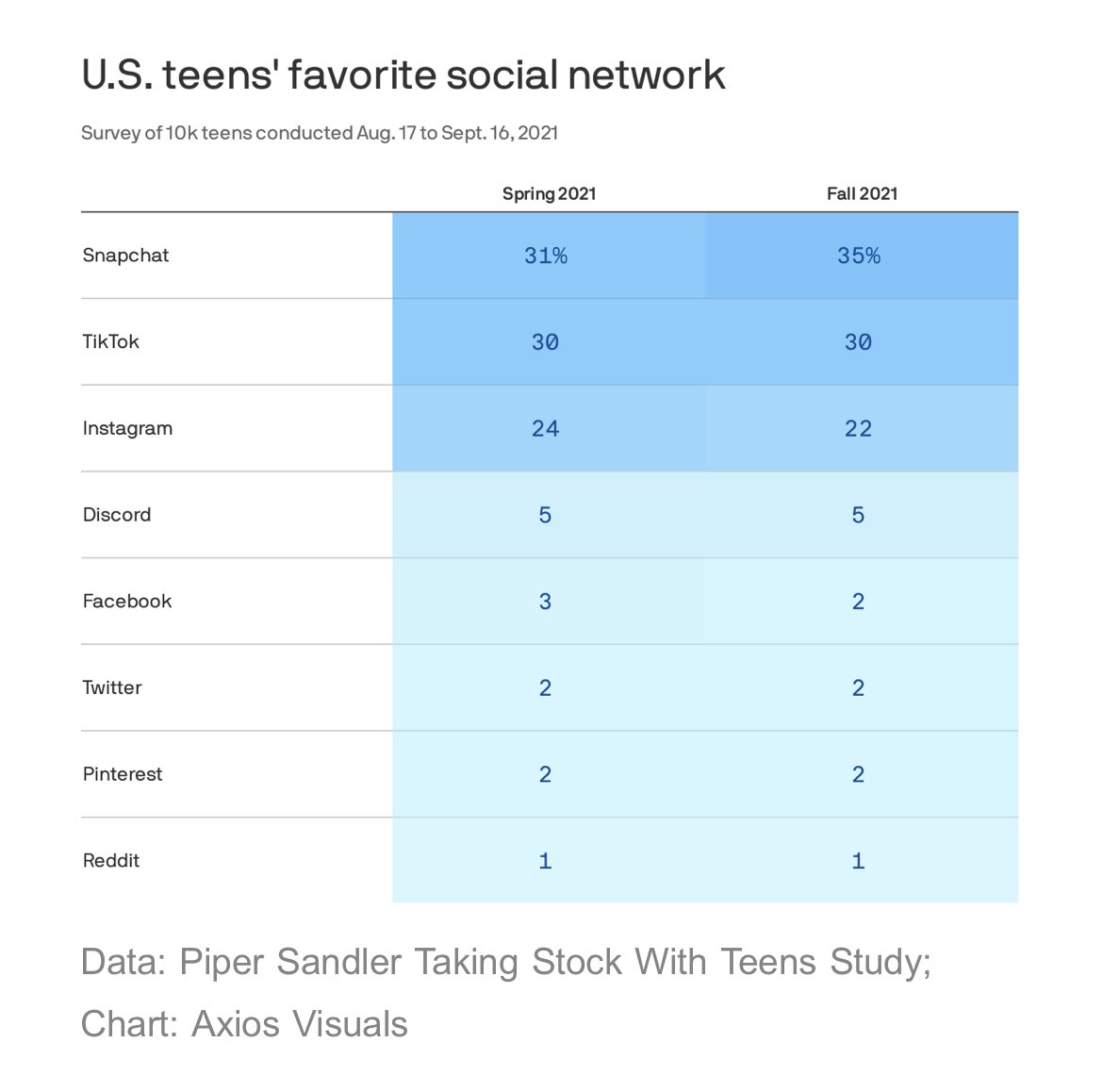
Task: Click the Piper Sandler data source line
Action: (x=506, y=963)
